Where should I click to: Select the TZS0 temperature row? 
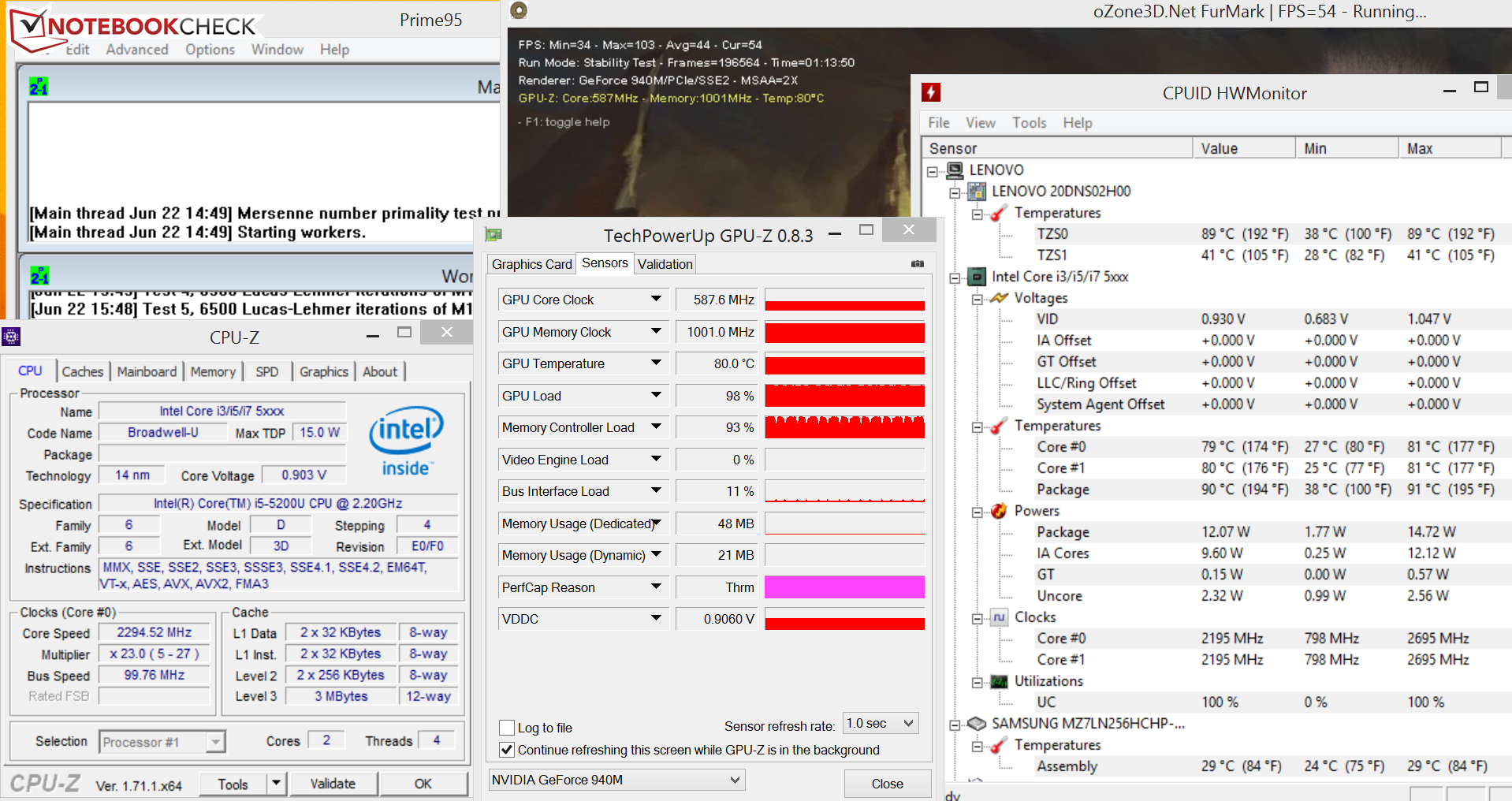(x=1266, y=234)
